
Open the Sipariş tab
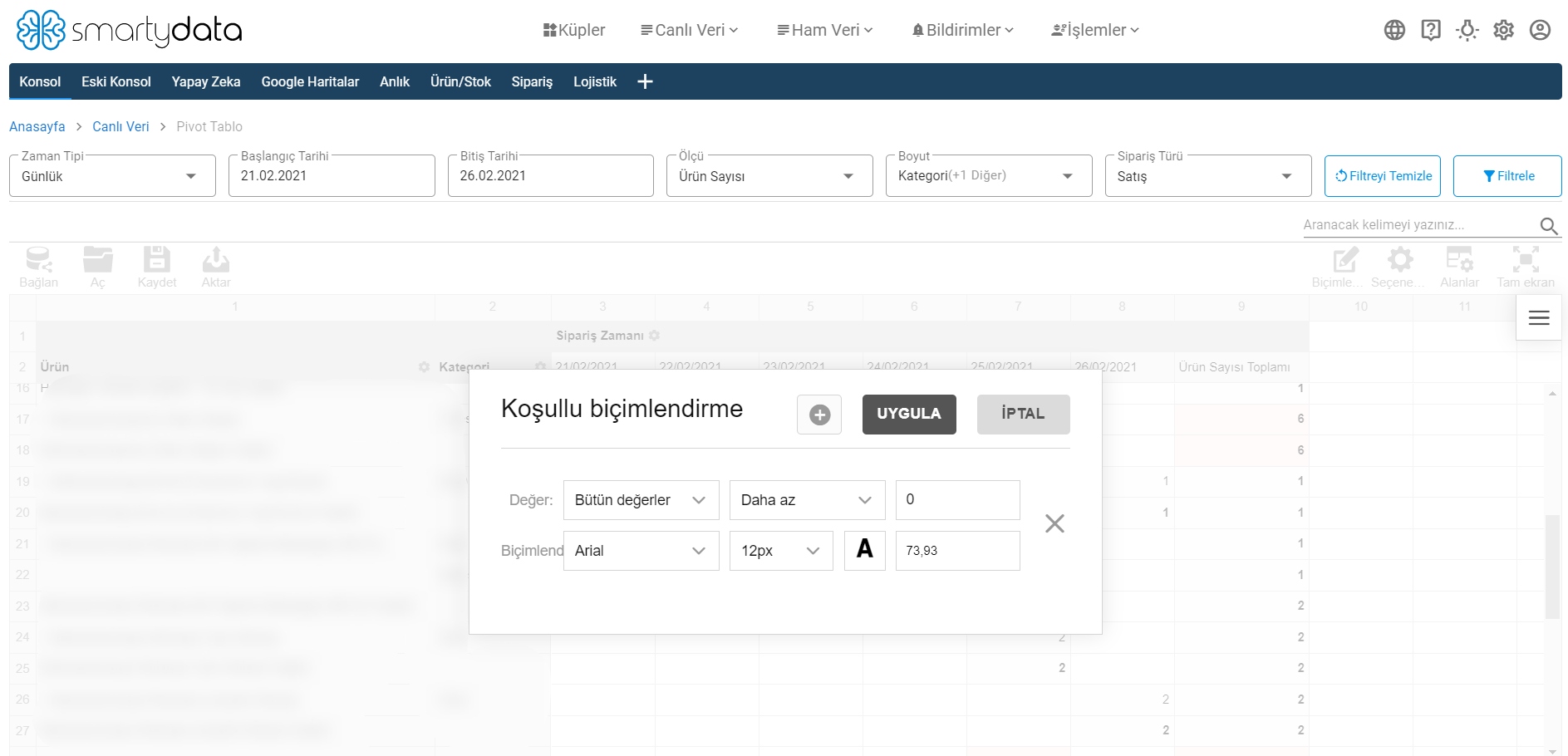tap(532, 81)
